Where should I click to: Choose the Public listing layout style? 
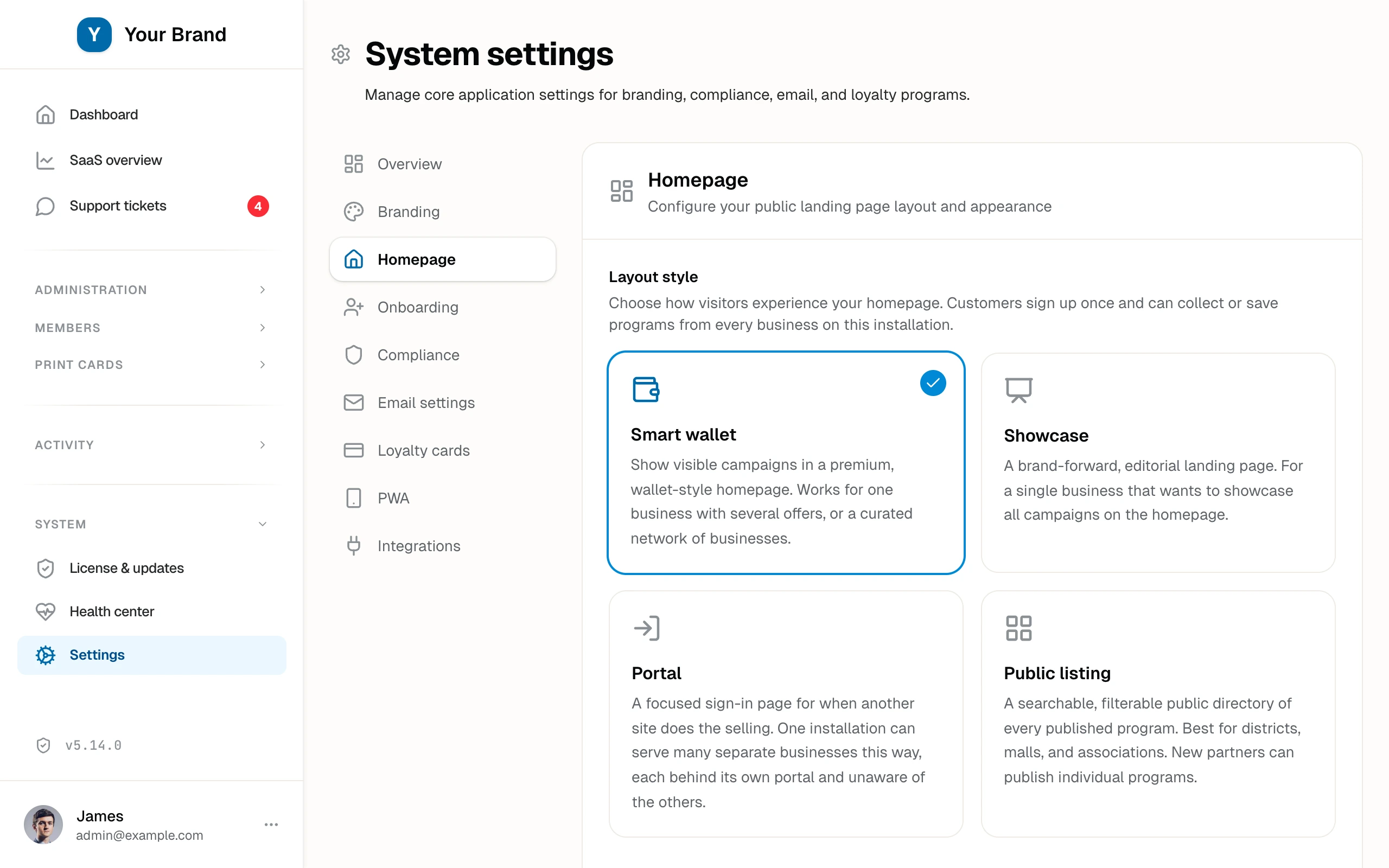click(1158, 713)
